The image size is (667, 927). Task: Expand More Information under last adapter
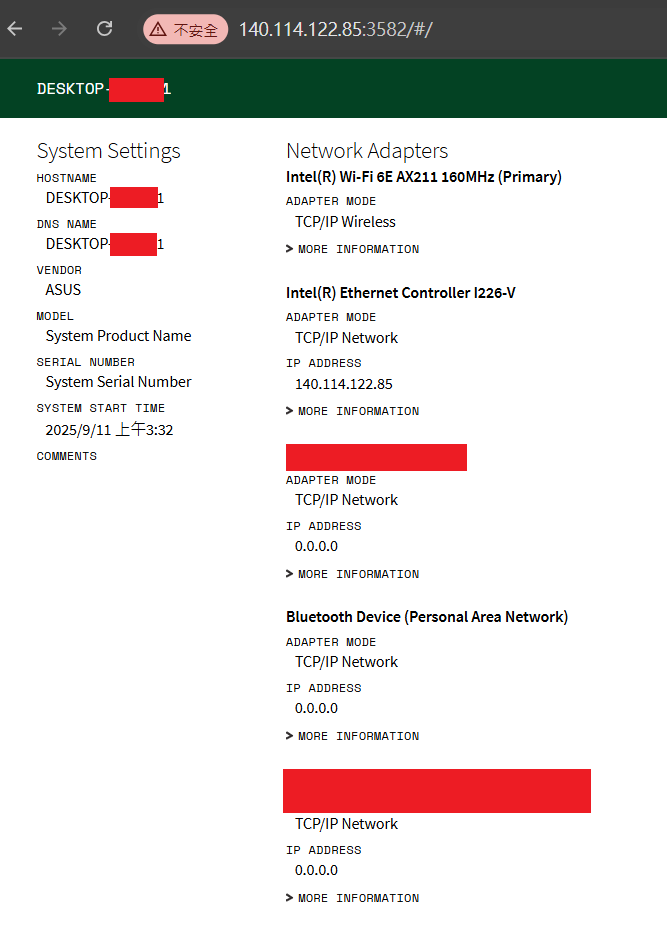click(x=352, y=898)
